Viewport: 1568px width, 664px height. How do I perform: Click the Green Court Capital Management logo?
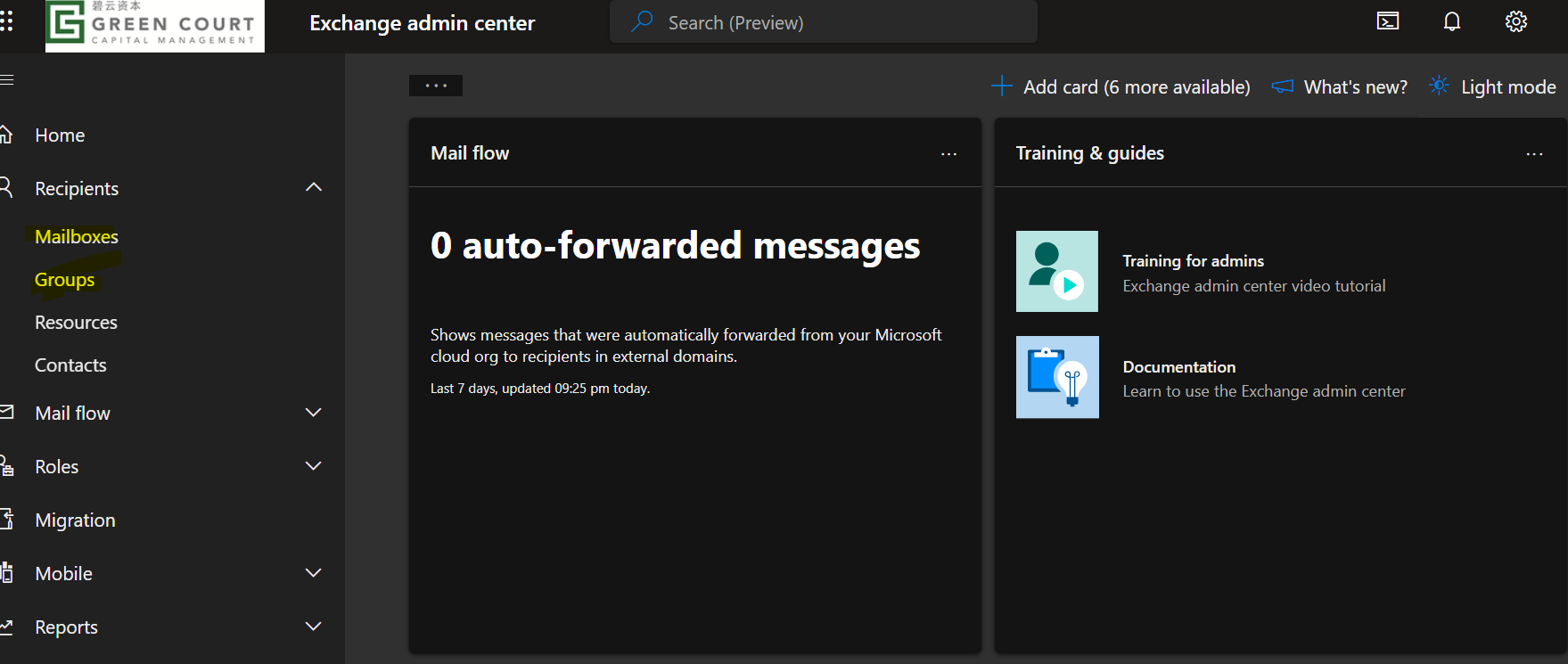155,25
